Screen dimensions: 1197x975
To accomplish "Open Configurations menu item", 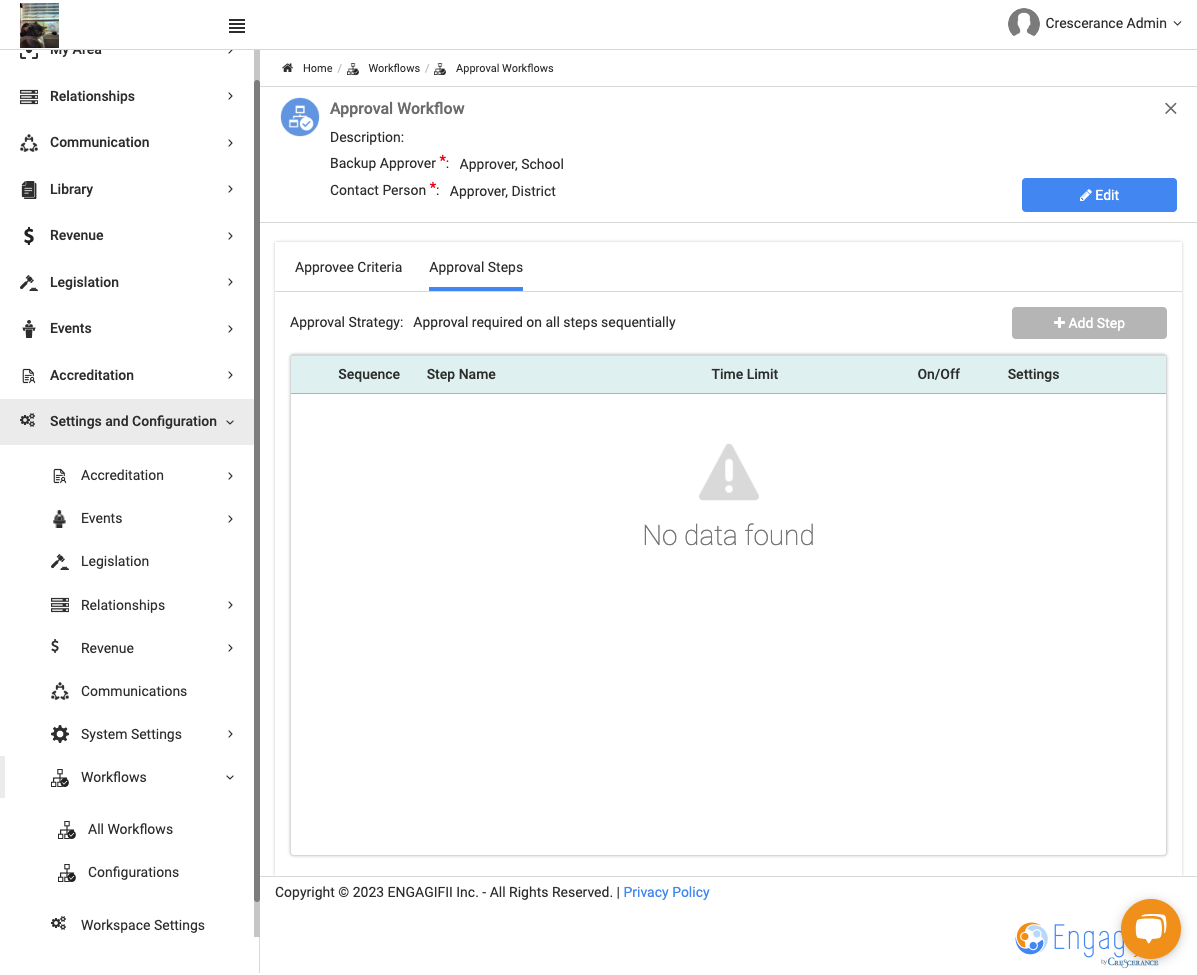I will pyautogui.click(x=133, y=873).
